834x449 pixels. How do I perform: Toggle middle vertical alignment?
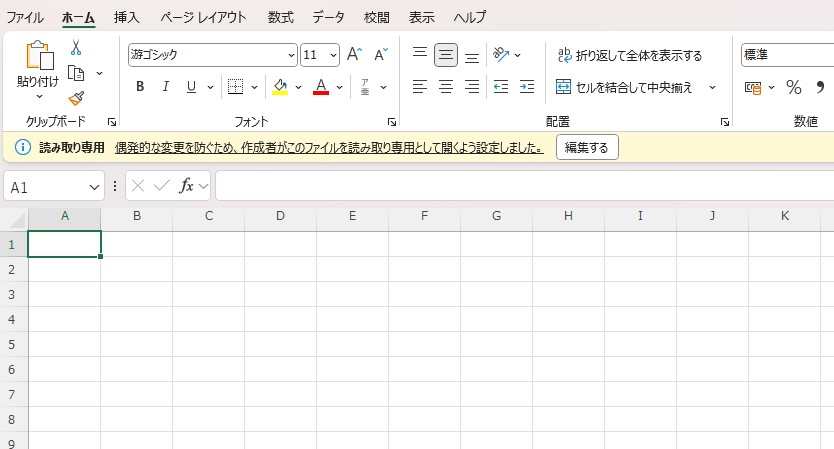[x=446, y=55]
